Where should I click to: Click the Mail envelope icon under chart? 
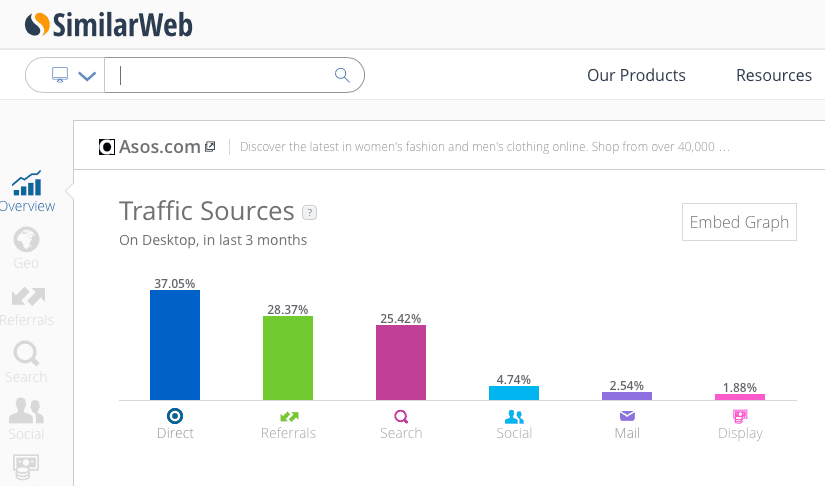(627, 416)
